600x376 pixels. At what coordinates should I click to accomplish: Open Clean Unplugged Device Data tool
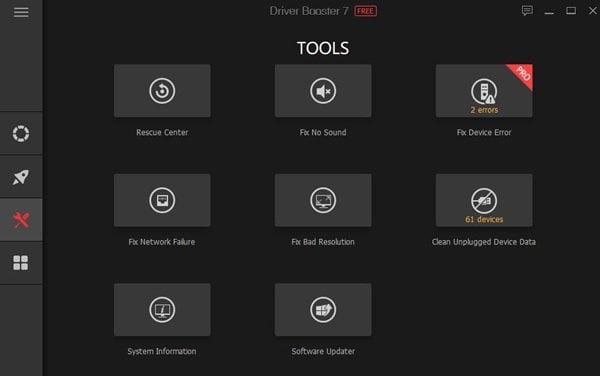(484, 200)
